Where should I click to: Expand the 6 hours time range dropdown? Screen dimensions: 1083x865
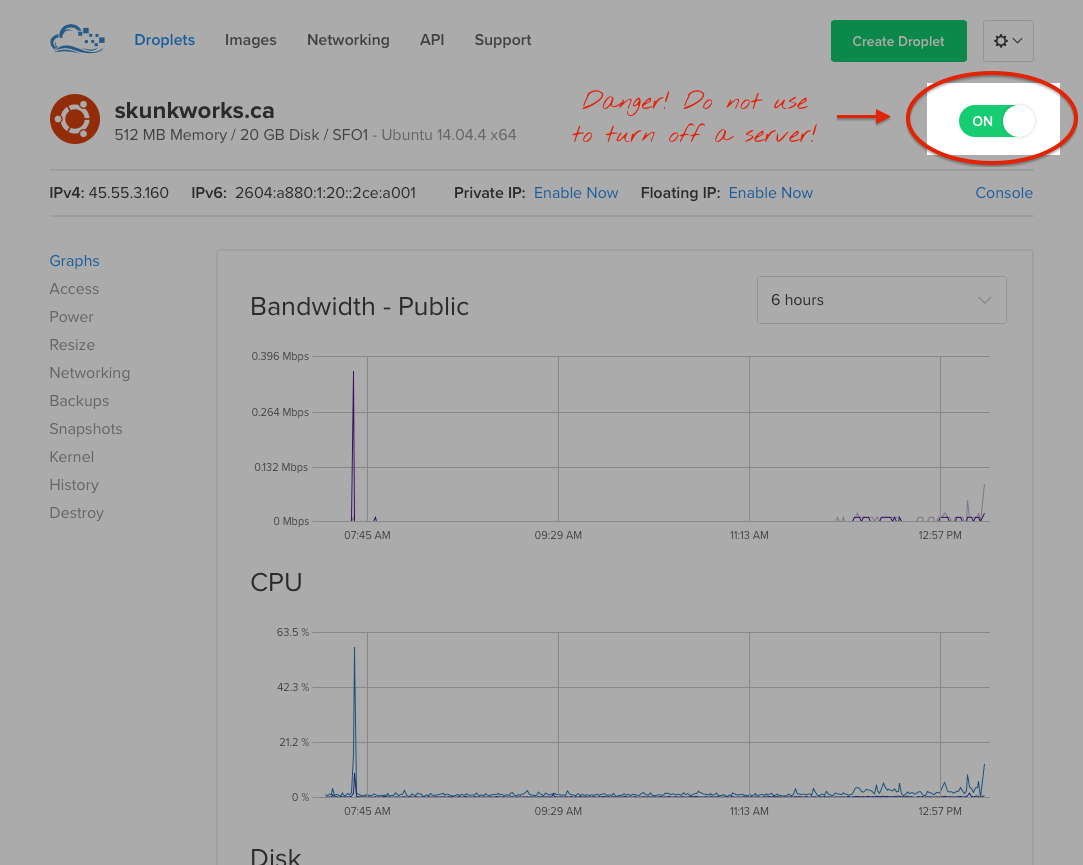(x=881, y=300)
